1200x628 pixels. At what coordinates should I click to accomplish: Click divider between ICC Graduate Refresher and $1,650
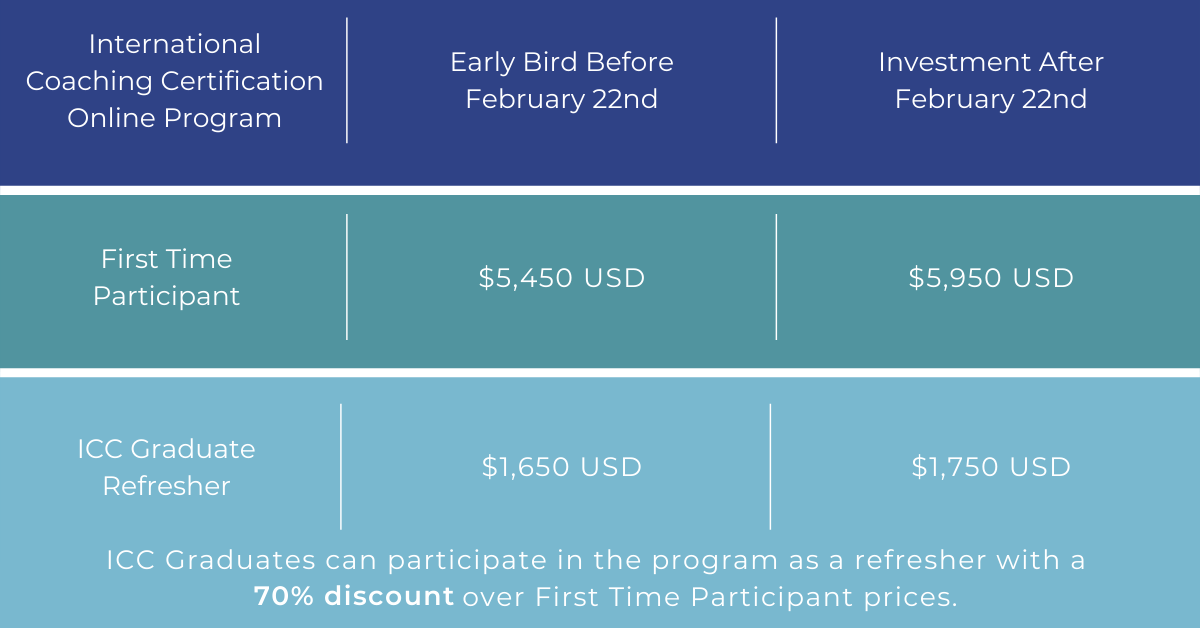341,467
